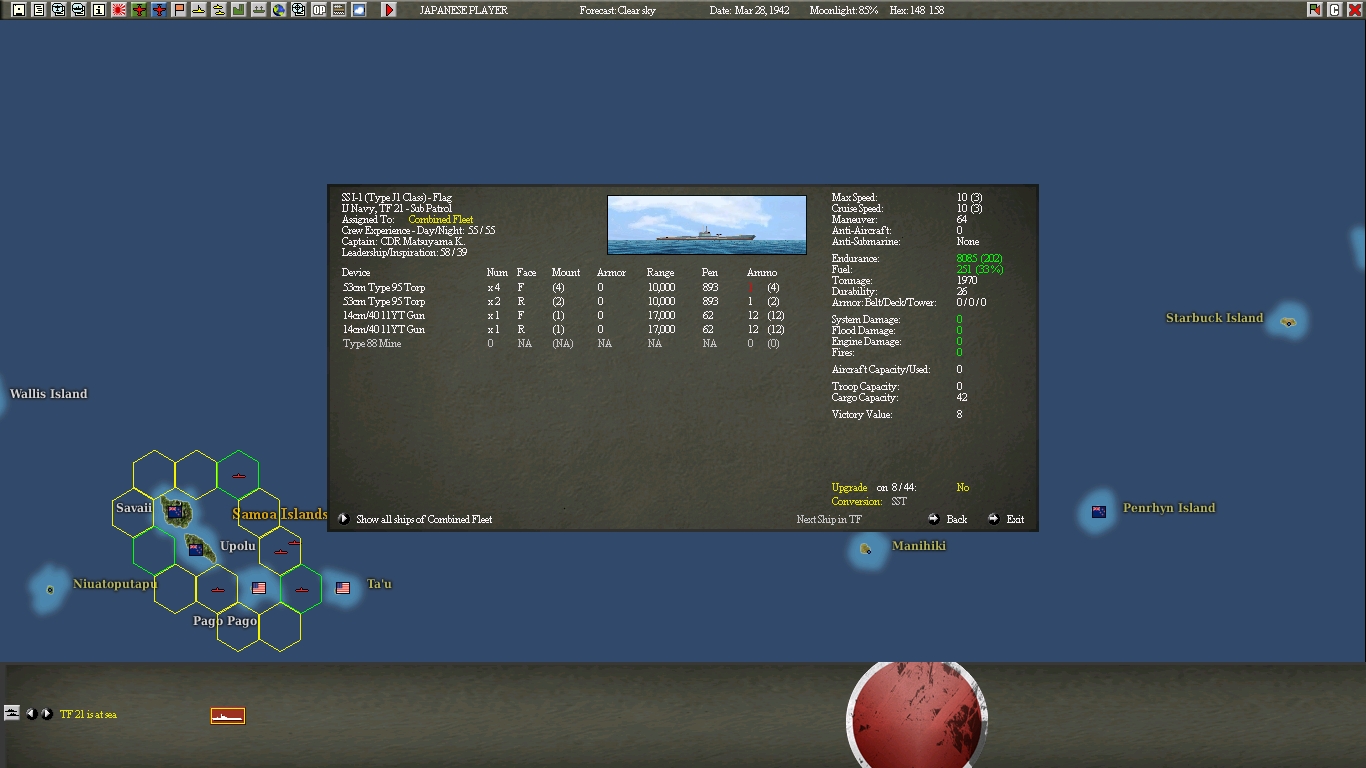Click the TF 21 is at sea text
Image resolution: width=1366 pixels, height=768 pixels.
tap(88, 714)
